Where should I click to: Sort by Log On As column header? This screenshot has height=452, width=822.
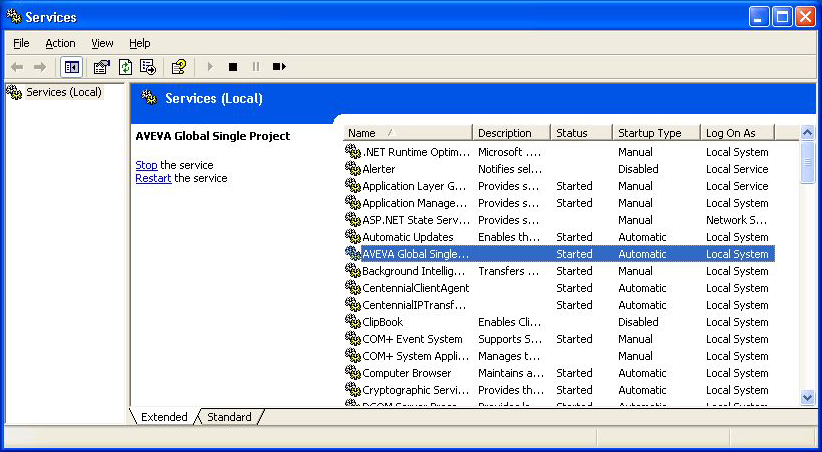pyautogui.click(x=737, y=133)
